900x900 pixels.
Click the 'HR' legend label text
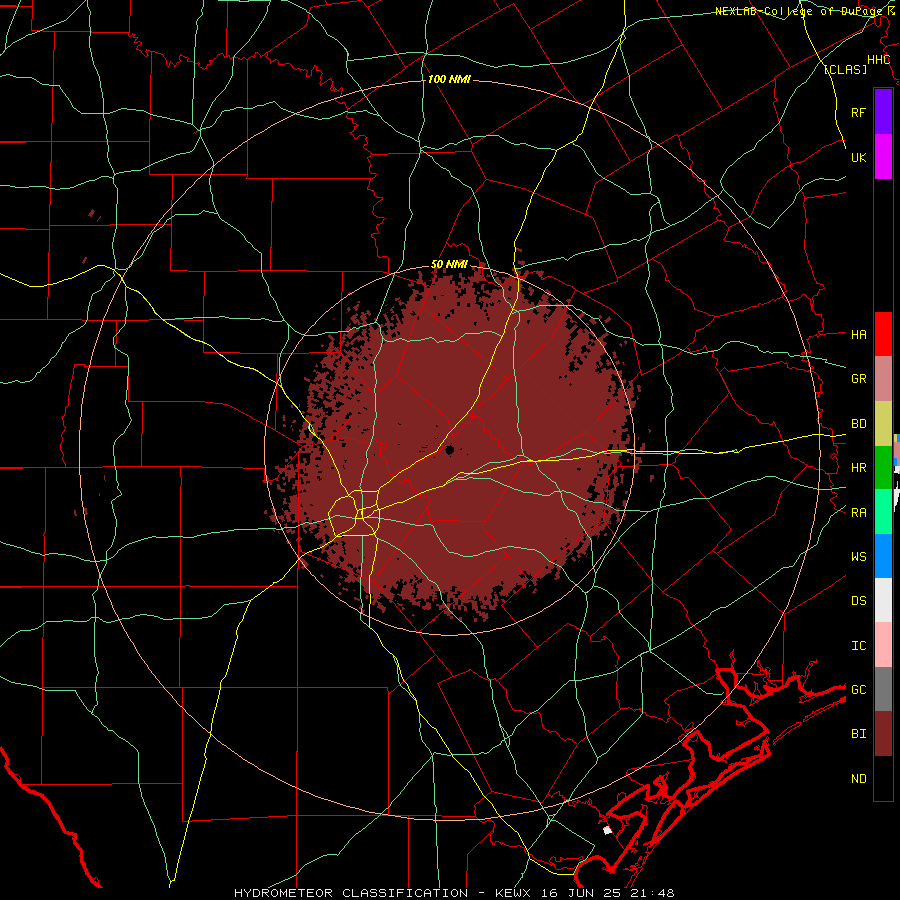coord(858,468)
